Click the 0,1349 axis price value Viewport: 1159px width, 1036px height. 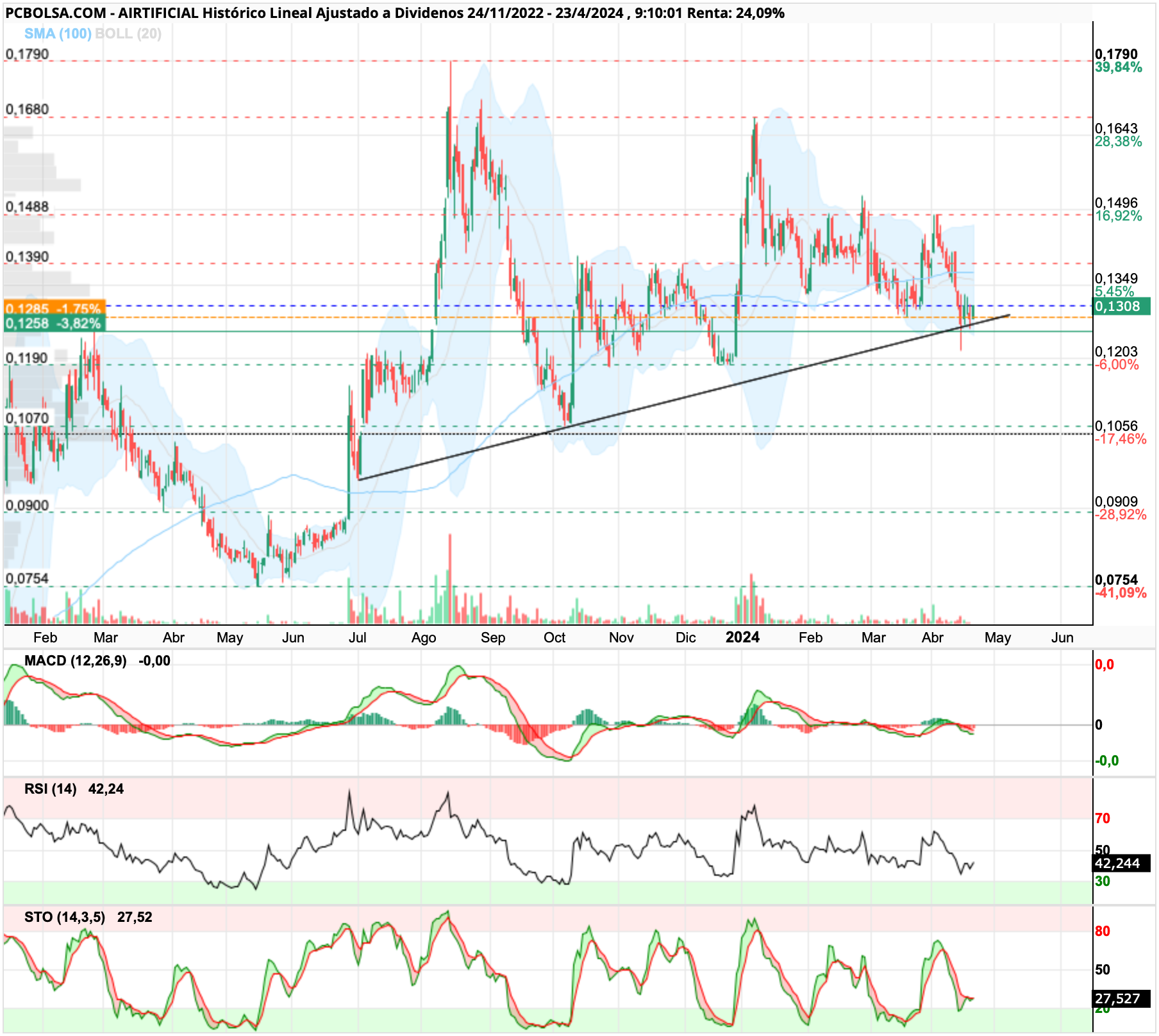click(1116, 278)
